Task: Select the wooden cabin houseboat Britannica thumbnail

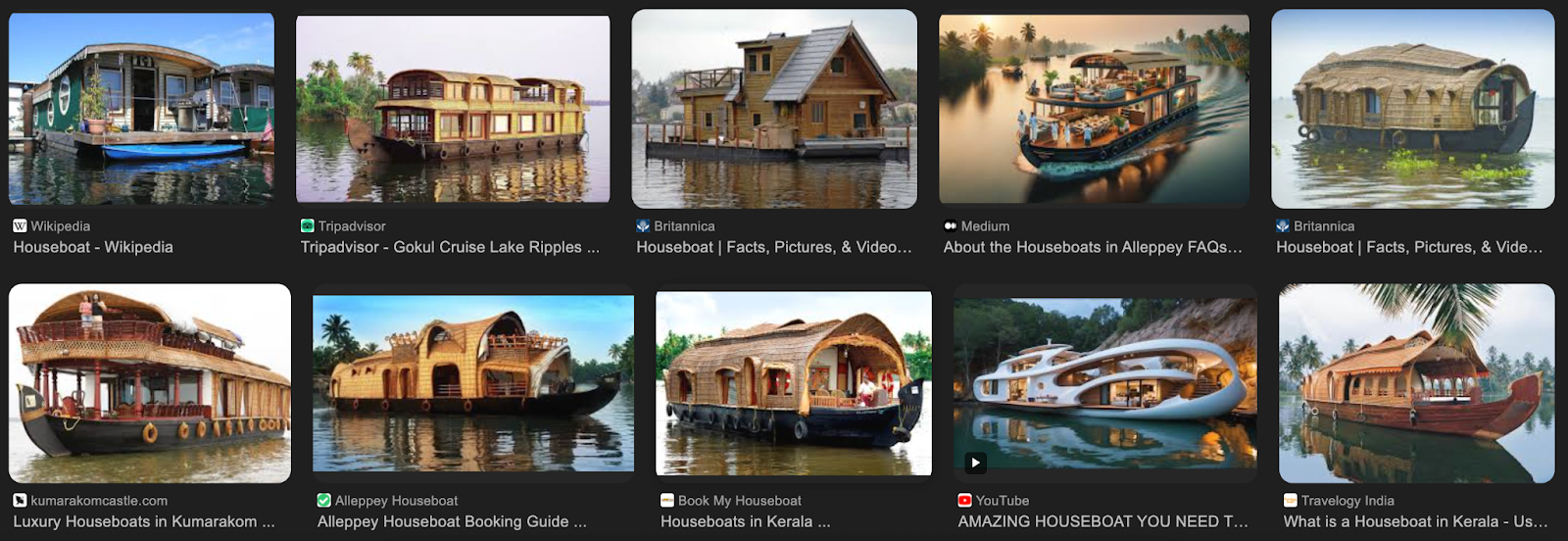Action: pos(774,109)
